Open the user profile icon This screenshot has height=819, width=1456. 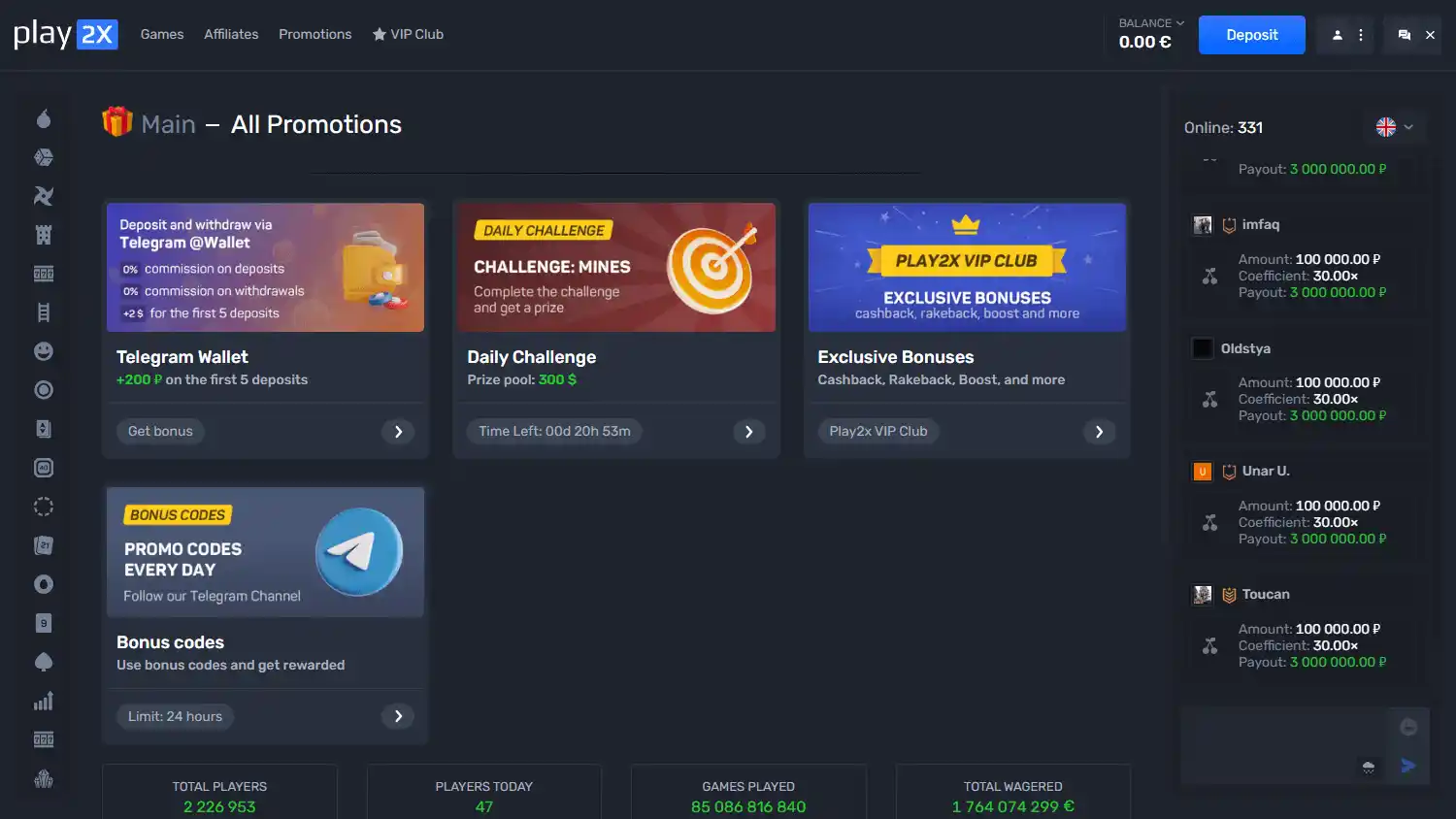pos(1337,35)
